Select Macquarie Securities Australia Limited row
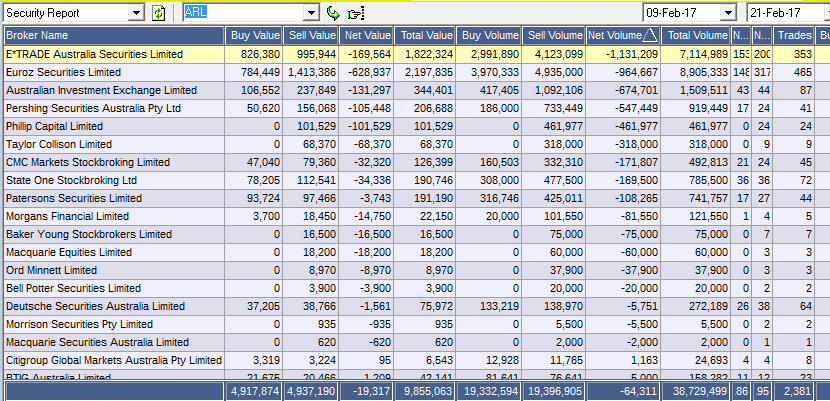 415,342
